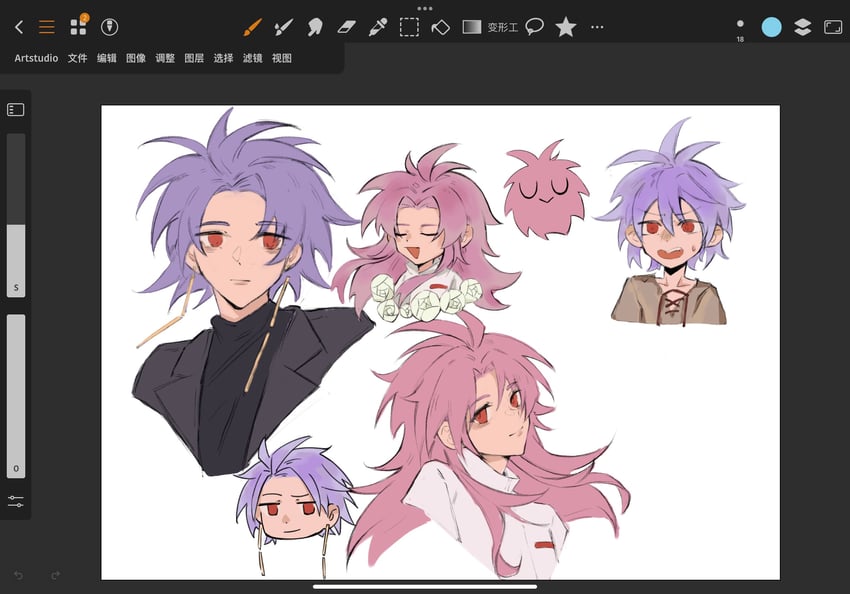Image resolution: width=850 pixels, height=594 pixels.
Task: Adjust the opacity O slider
Action: 16,396
